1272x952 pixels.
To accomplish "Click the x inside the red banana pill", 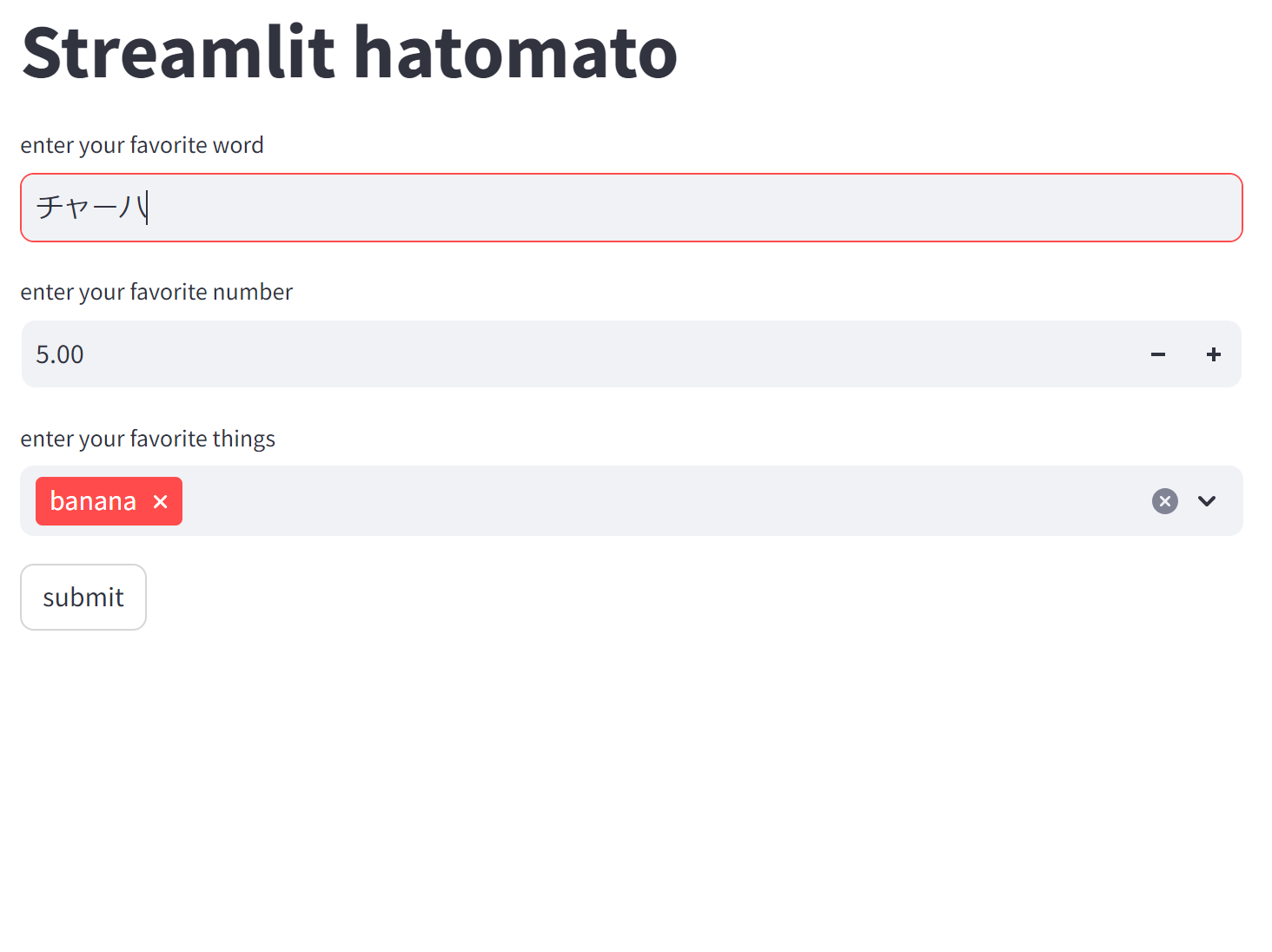I will 160,501.
